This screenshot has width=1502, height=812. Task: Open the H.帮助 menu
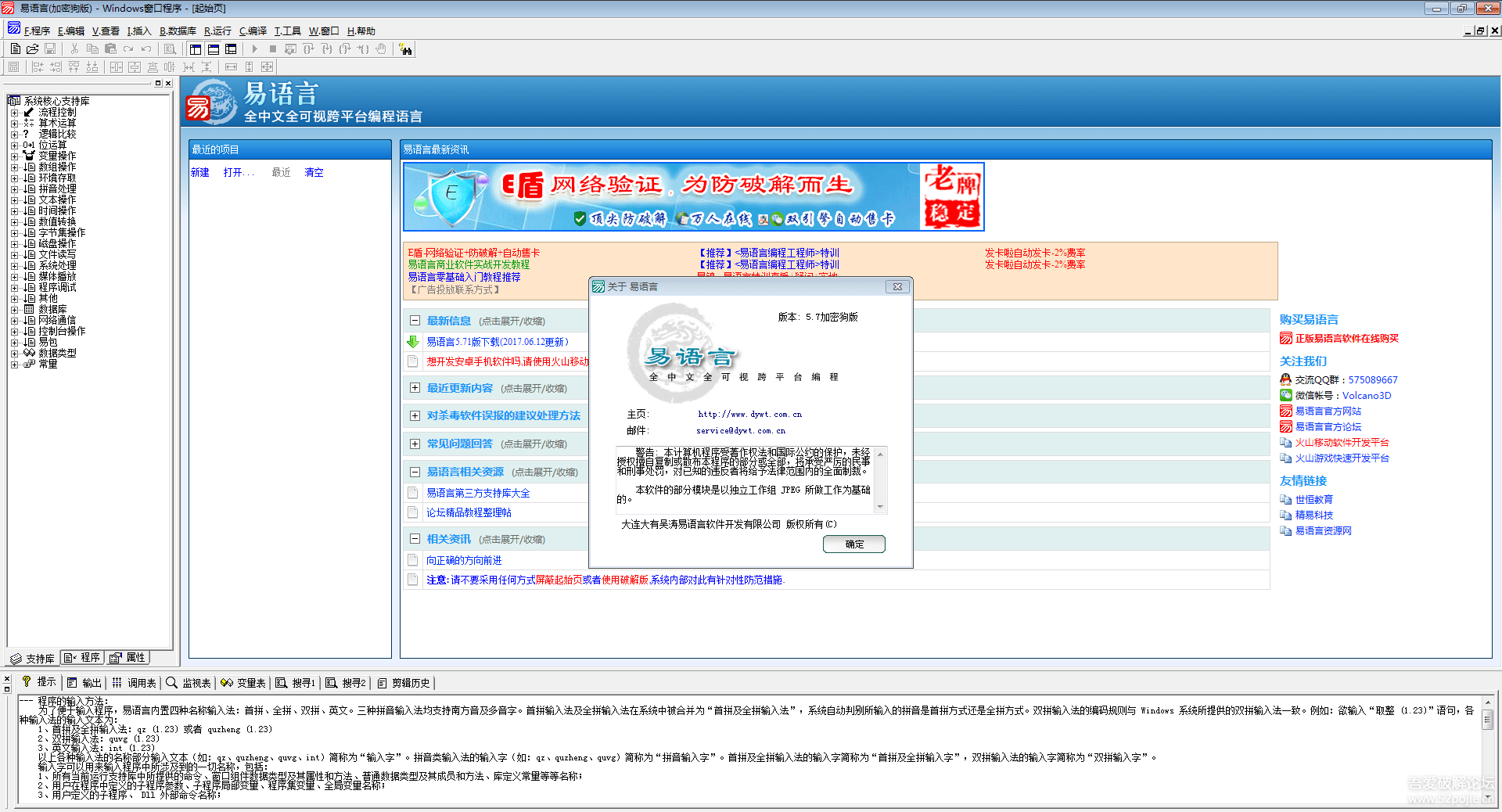click(361, 31)
